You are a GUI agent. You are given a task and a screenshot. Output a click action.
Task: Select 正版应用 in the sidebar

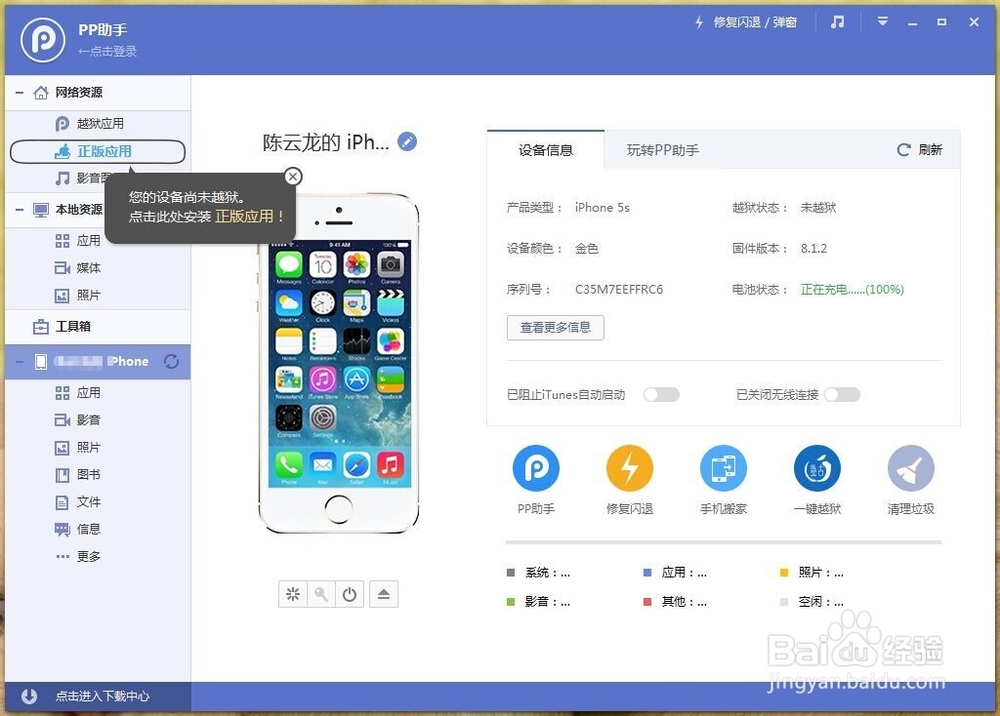98,152
